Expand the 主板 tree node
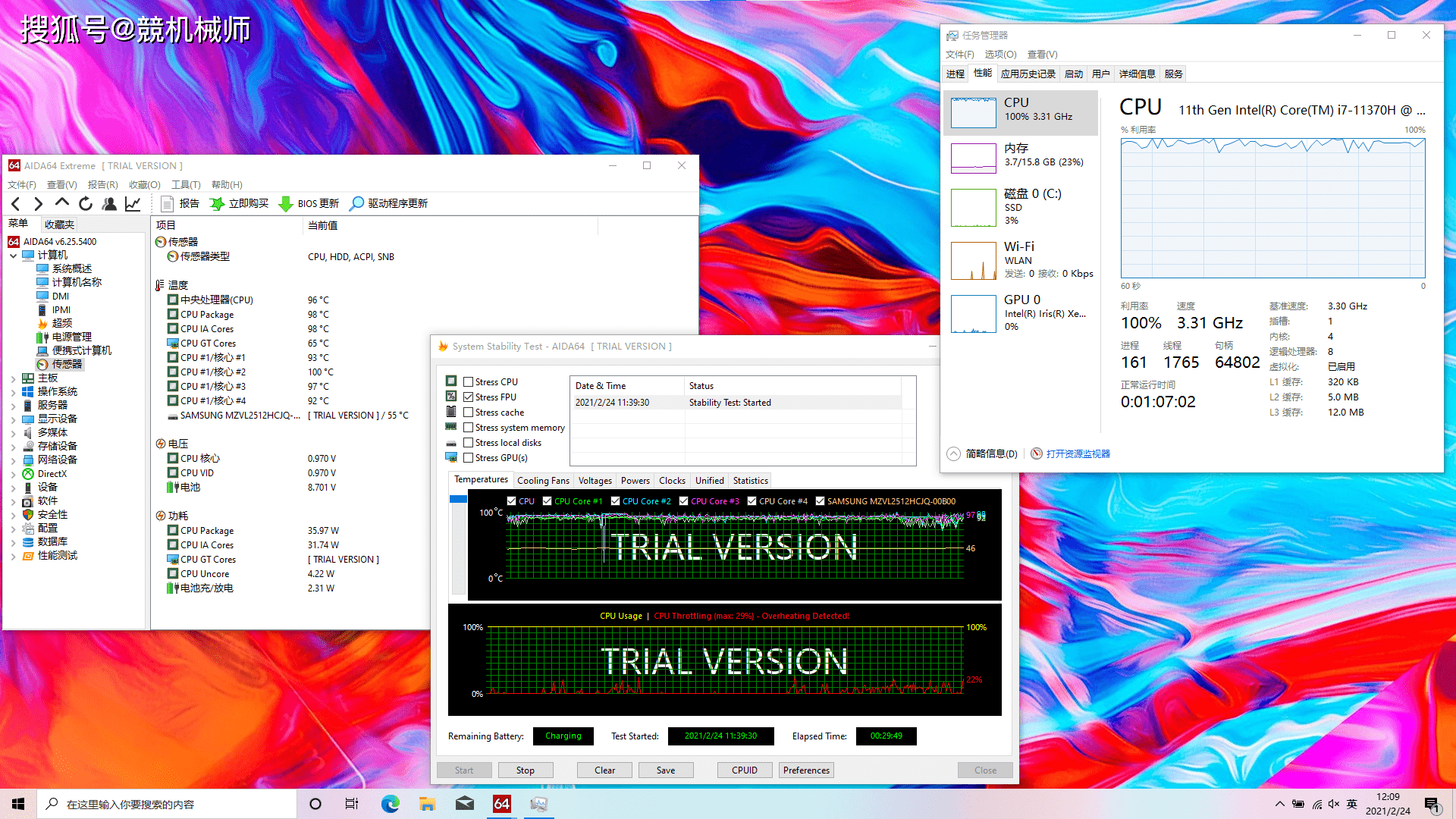Viewport: 1456px width, 819px height. (14, 378)
